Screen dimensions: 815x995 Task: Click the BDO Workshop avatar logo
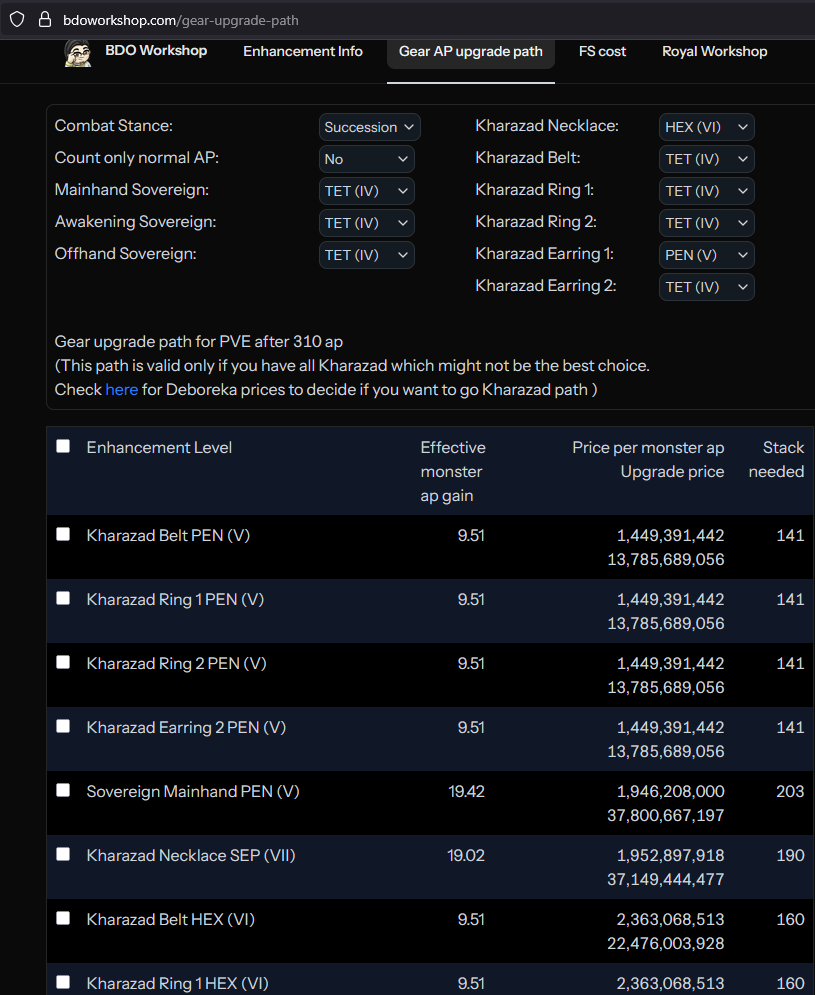coord(77,52)
